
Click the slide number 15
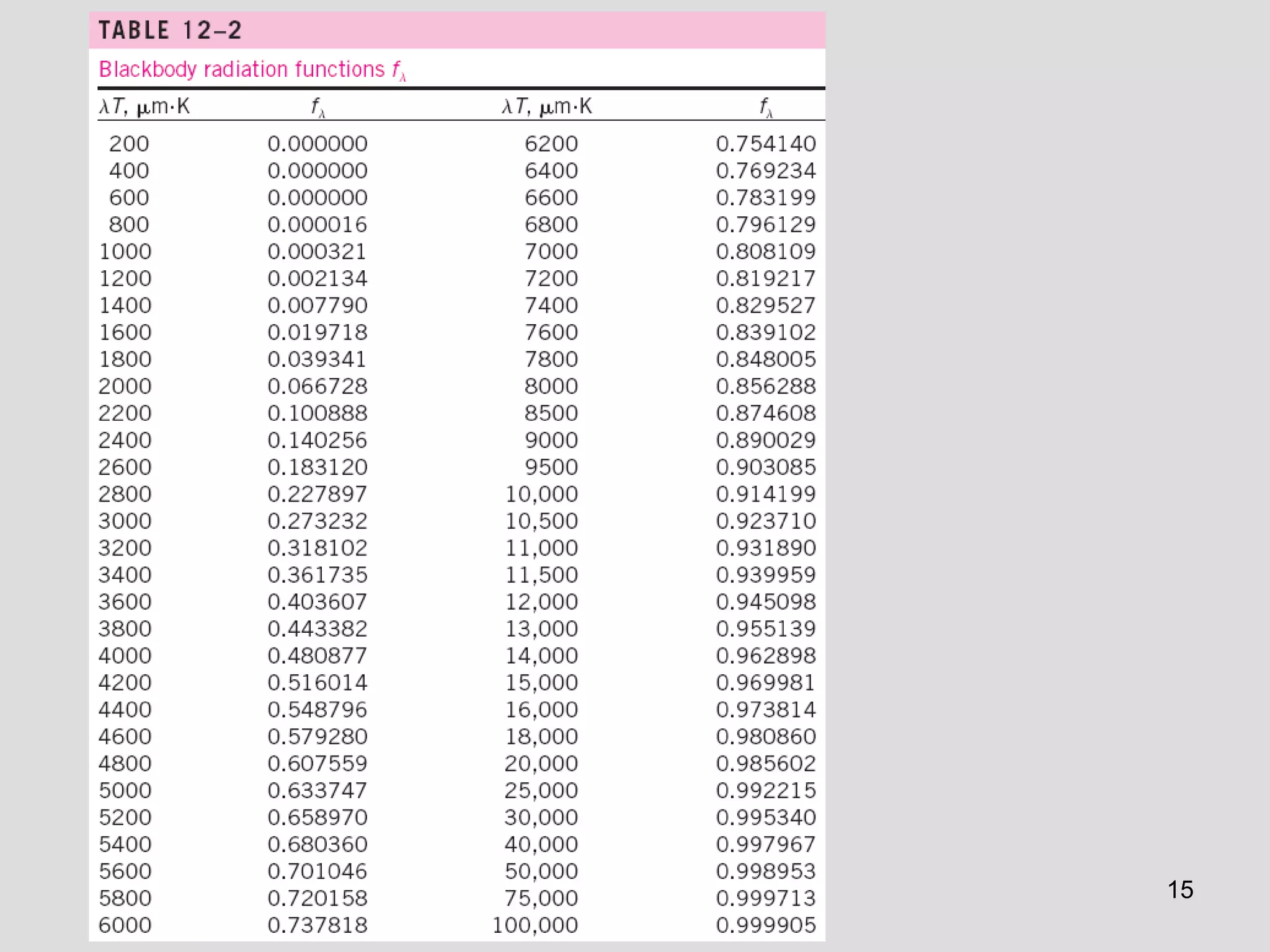click(1180, 889)
